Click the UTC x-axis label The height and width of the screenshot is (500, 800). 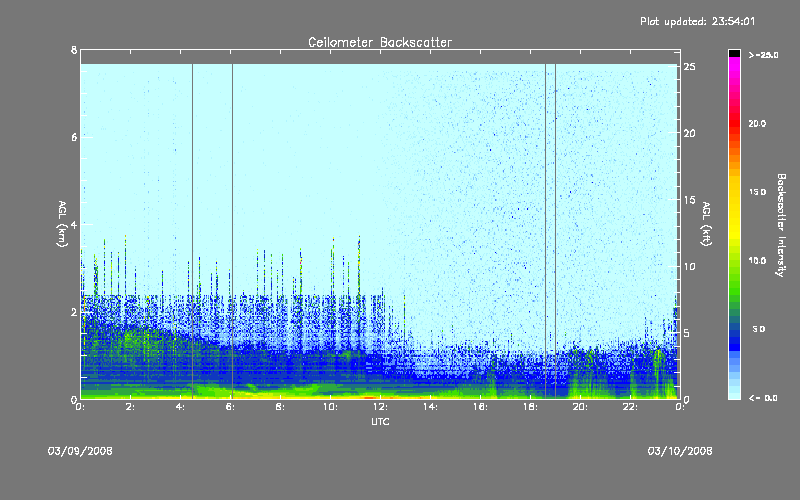pyautogui.click(x=380, y=422)
